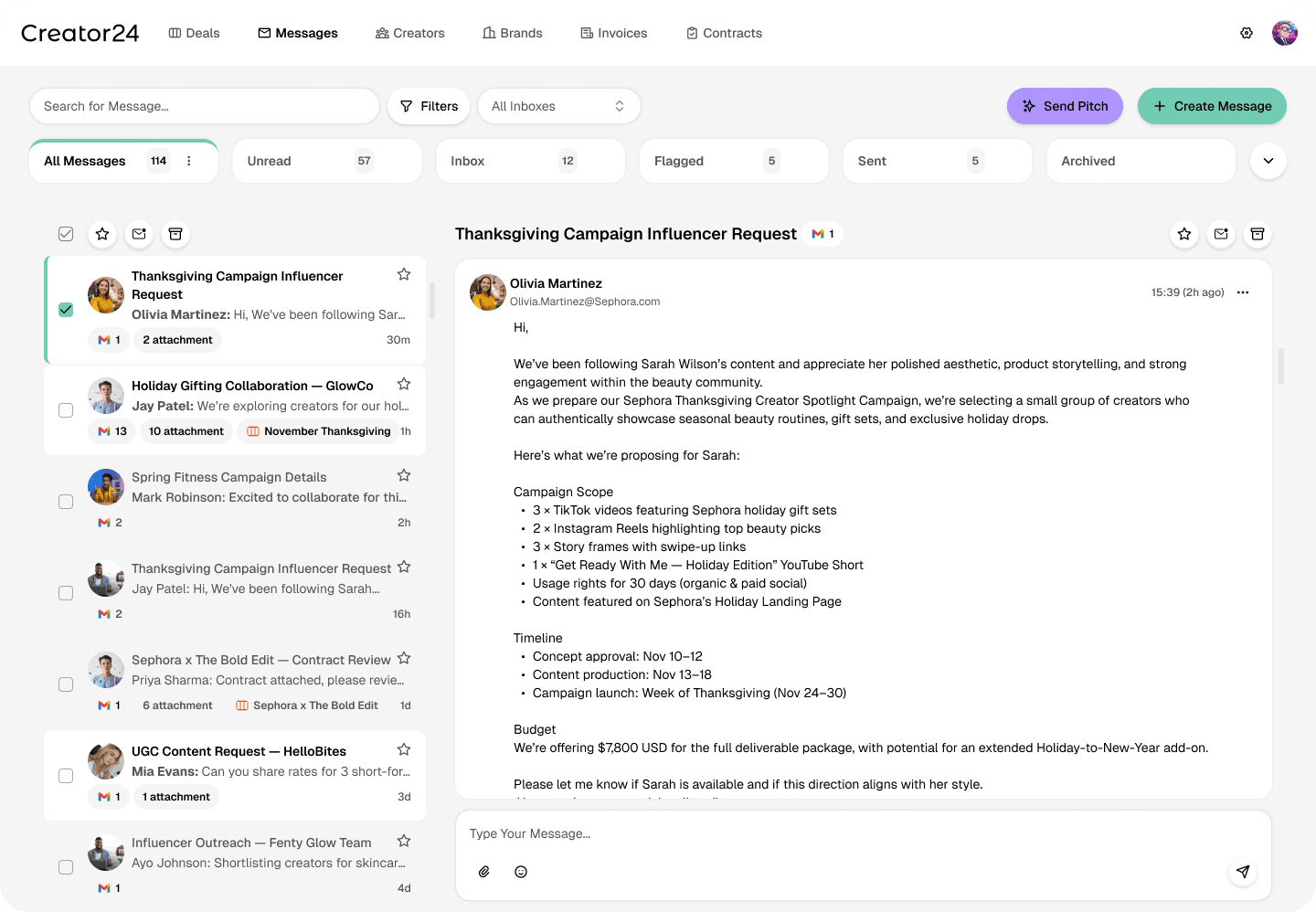Star the Spring Fitness Campaign Details message

(x=404, y=475)
